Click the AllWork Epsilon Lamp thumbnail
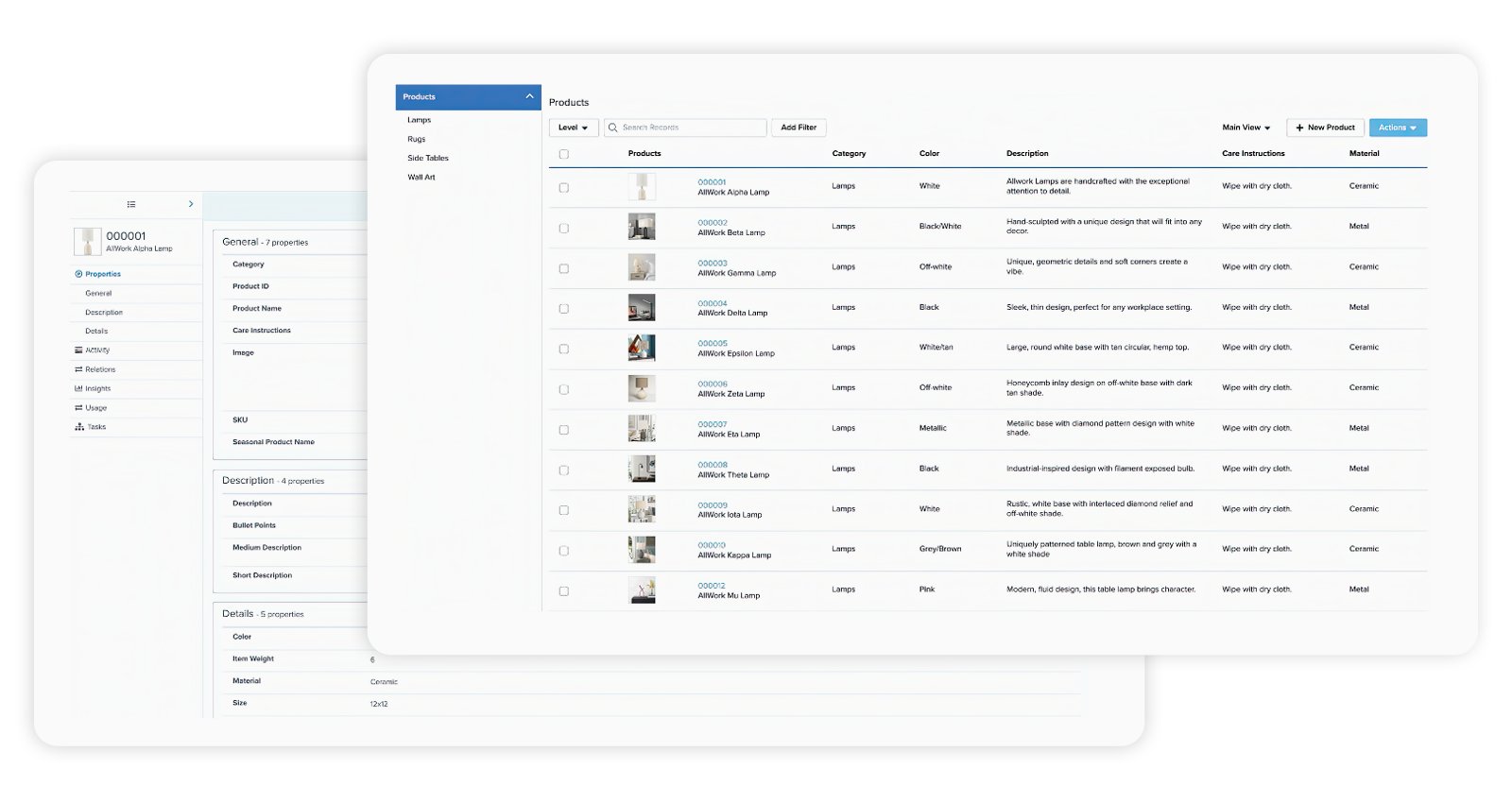Viewport: 1512px width, 803px height. pos(642,348)
